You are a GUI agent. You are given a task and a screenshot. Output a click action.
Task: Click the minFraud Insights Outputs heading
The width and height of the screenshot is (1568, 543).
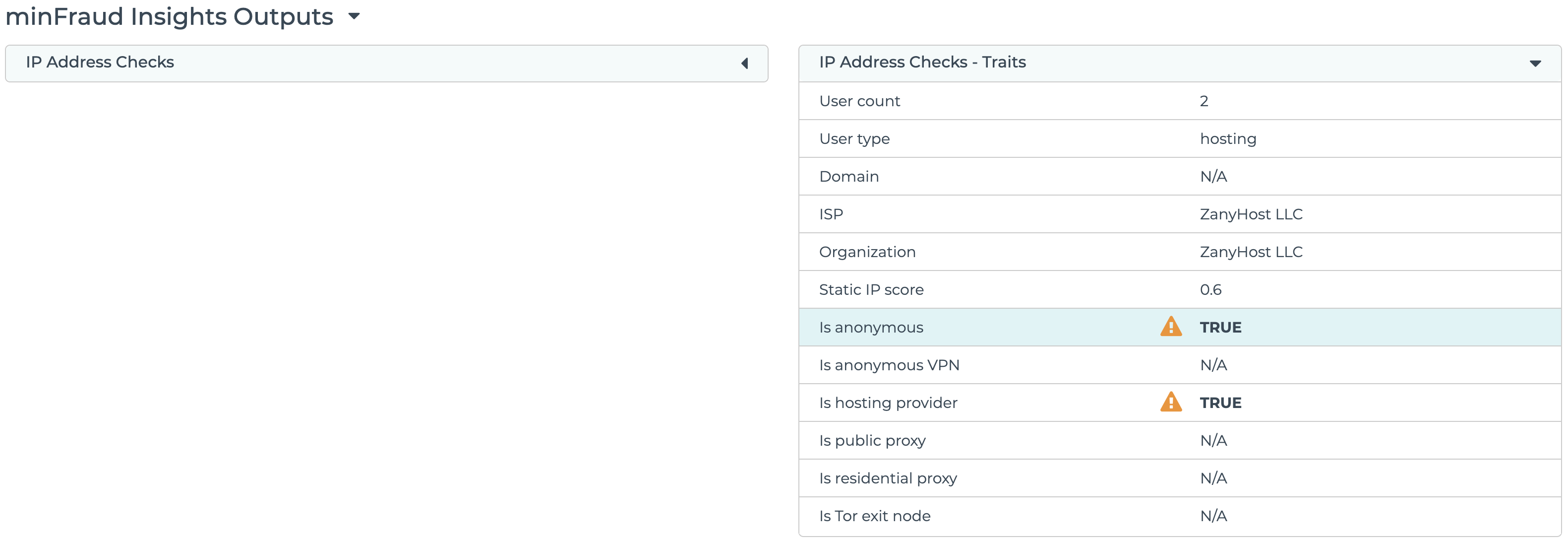point(169,16)
